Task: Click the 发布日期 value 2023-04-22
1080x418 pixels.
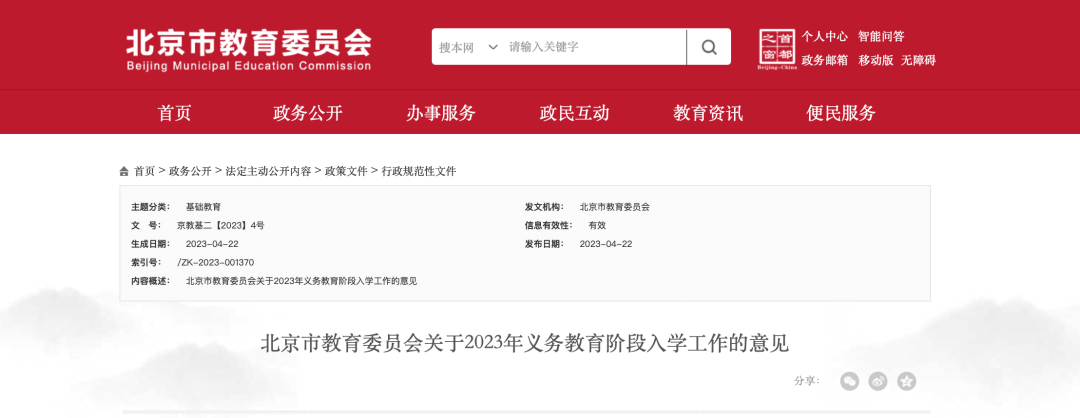Action: (606, 244)
